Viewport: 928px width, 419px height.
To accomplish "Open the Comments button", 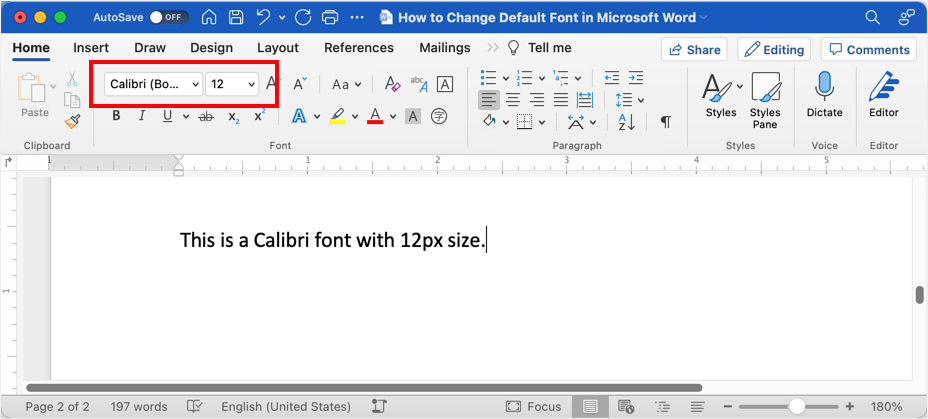I will (x=869, y=50).
